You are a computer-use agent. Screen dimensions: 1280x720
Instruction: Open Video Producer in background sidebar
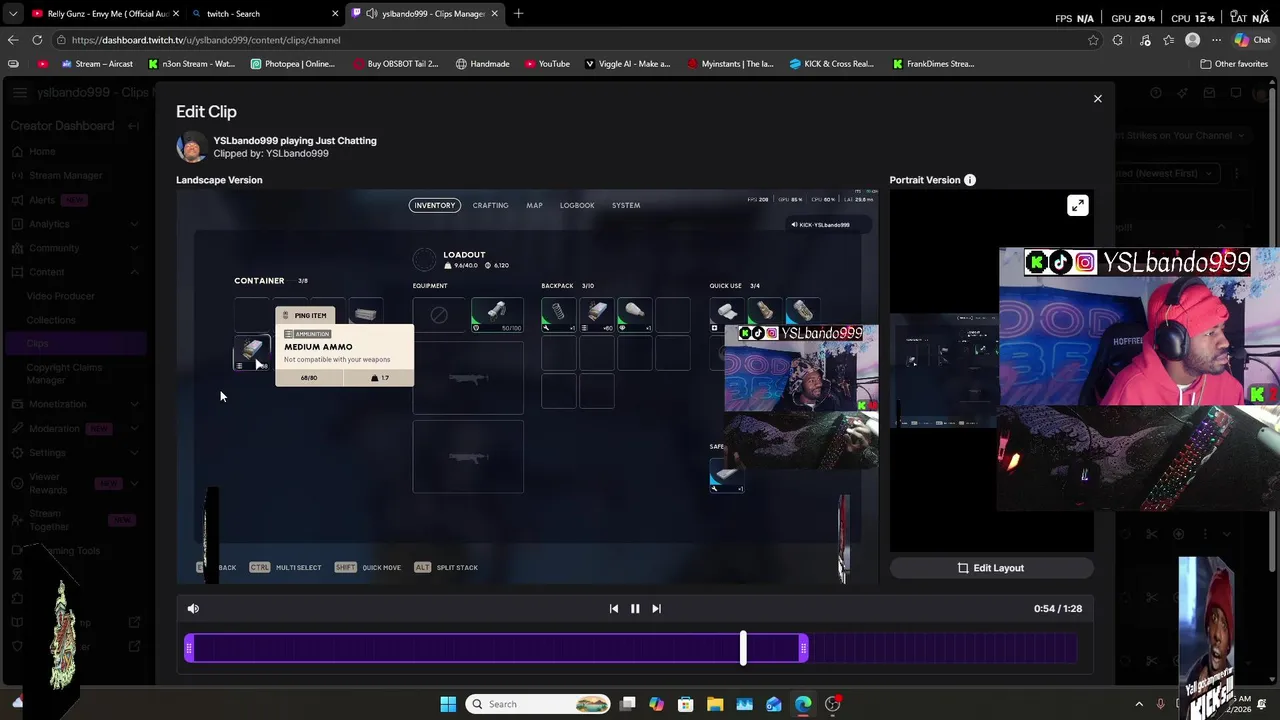tap(61, 296)
